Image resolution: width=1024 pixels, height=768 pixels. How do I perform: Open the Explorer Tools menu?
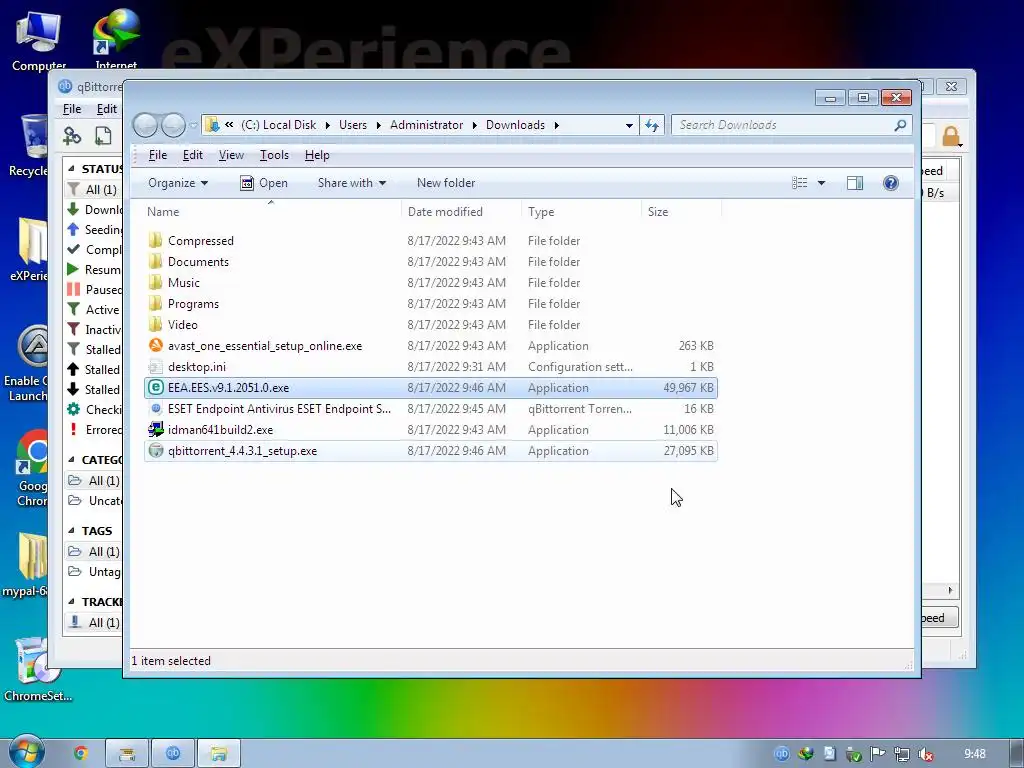274,155
